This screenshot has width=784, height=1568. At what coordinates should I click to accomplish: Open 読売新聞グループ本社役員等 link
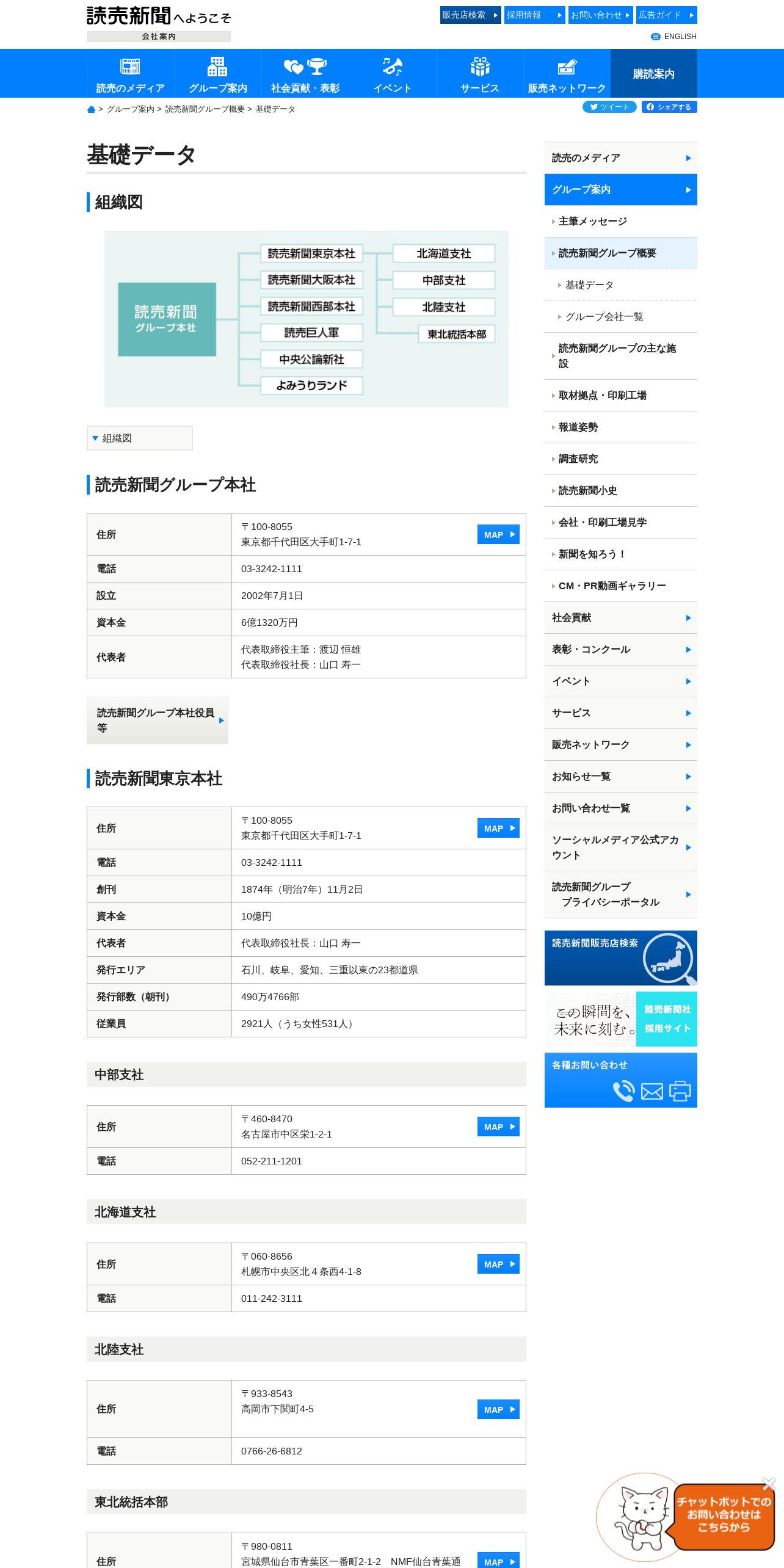tap(158, 720)
